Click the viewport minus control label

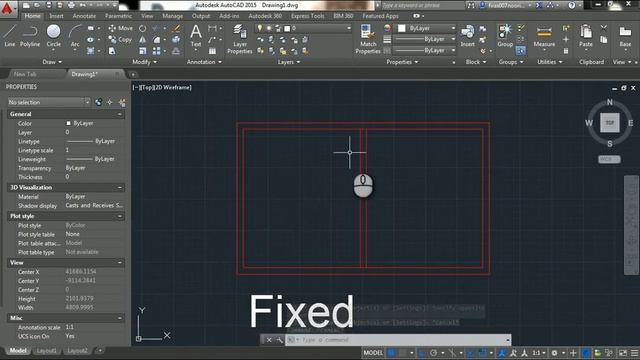click(x=136, y=87)
